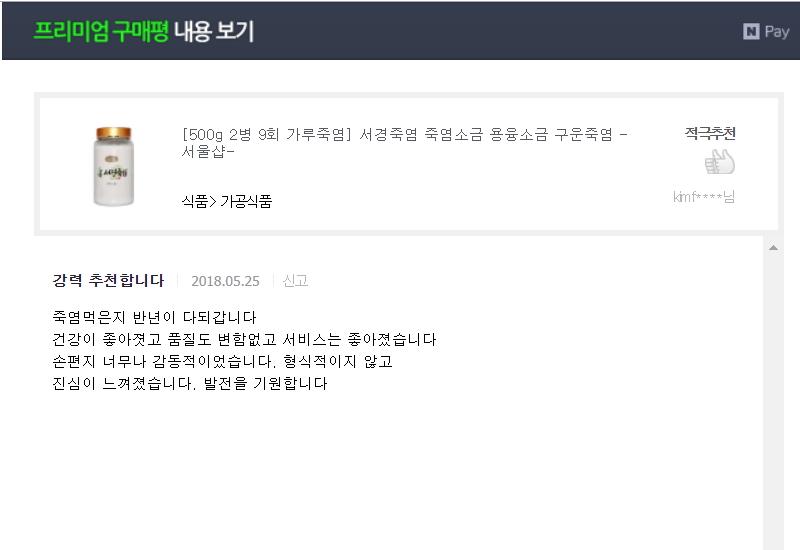800x550 pixels.
Task: Click the scrollbar up arrow
Action: 773,248
